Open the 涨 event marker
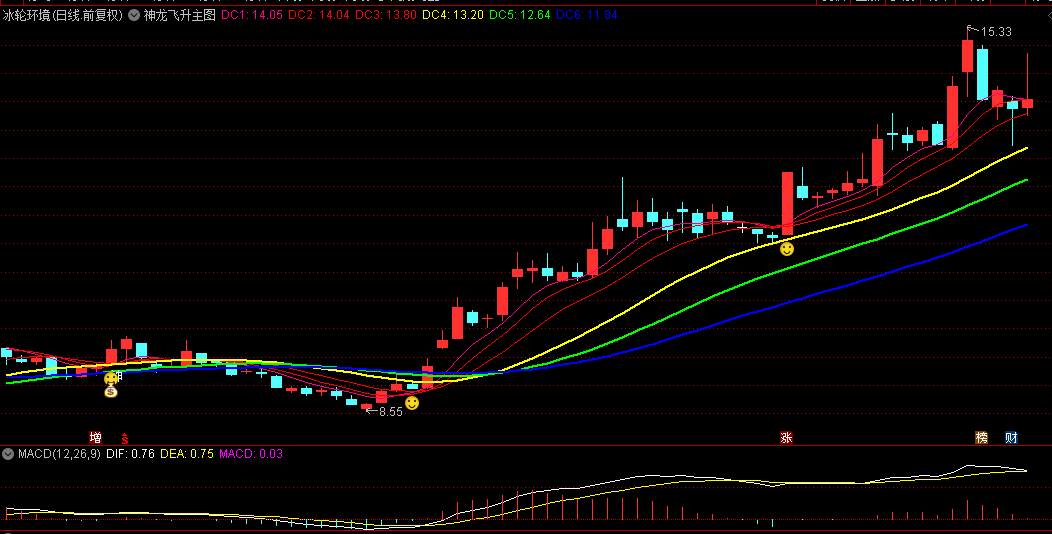 (x=786, y=438)
